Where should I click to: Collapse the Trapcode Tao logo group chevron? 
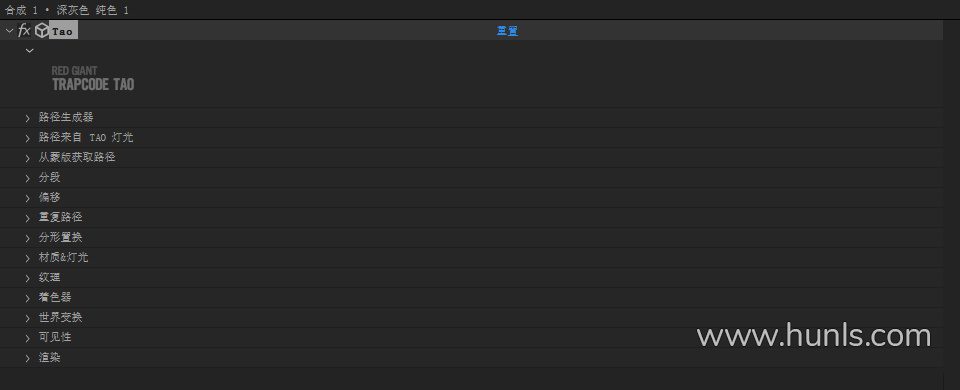(x=29, y=51)
